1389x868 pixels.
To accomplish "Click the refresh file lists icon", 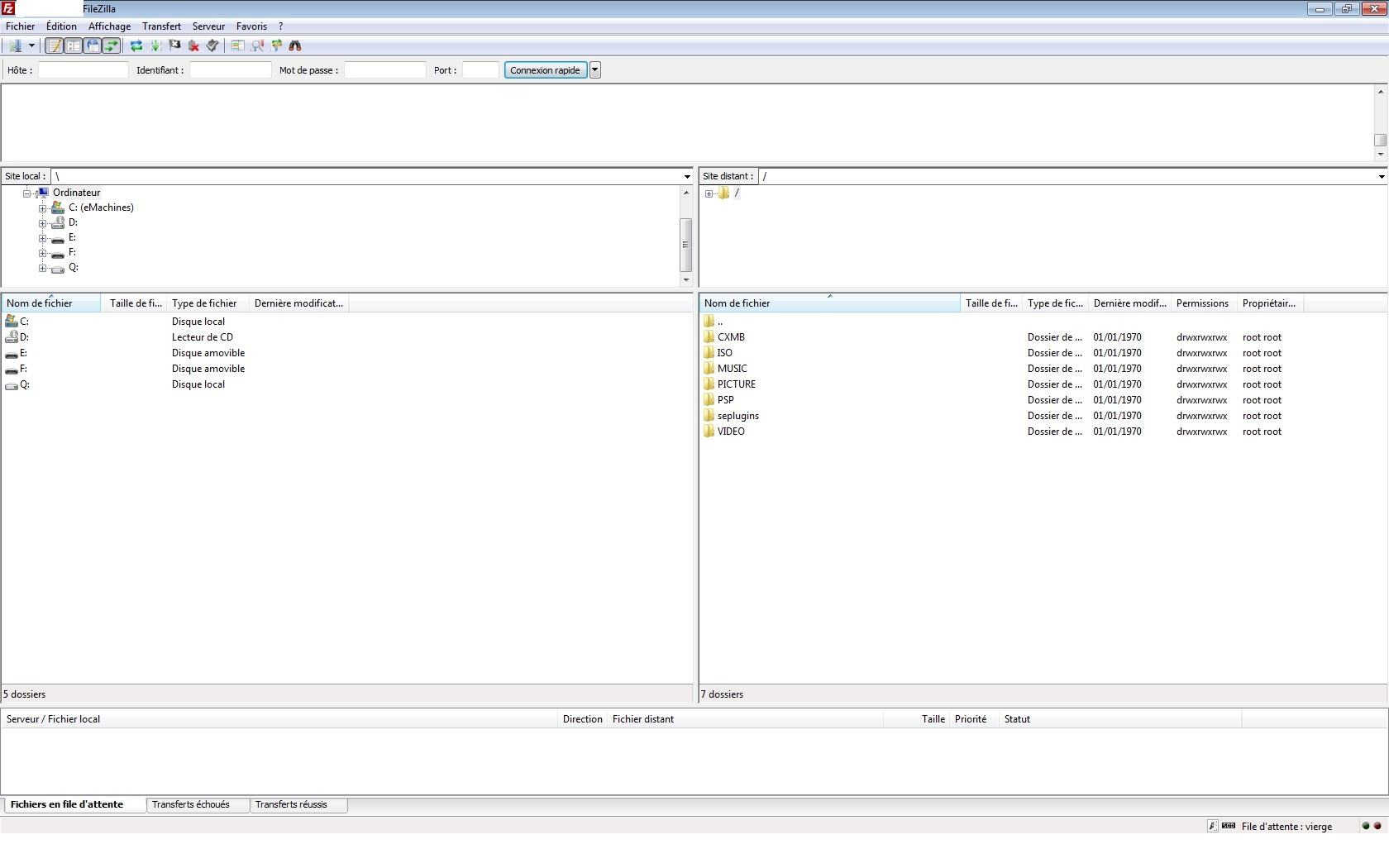I will [136, 46].
